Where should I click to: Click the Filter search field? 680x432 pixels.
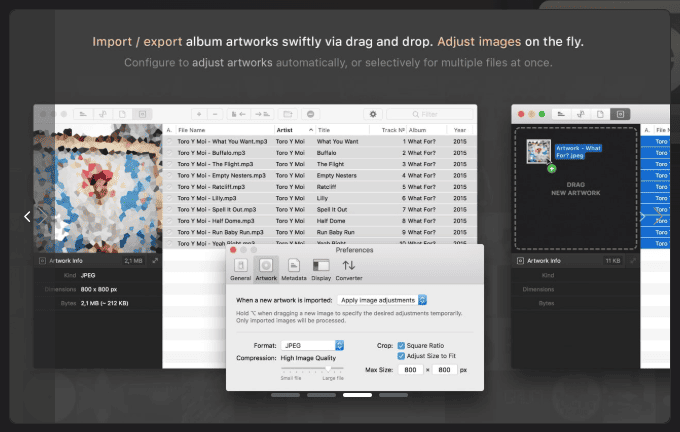point(430,114)
